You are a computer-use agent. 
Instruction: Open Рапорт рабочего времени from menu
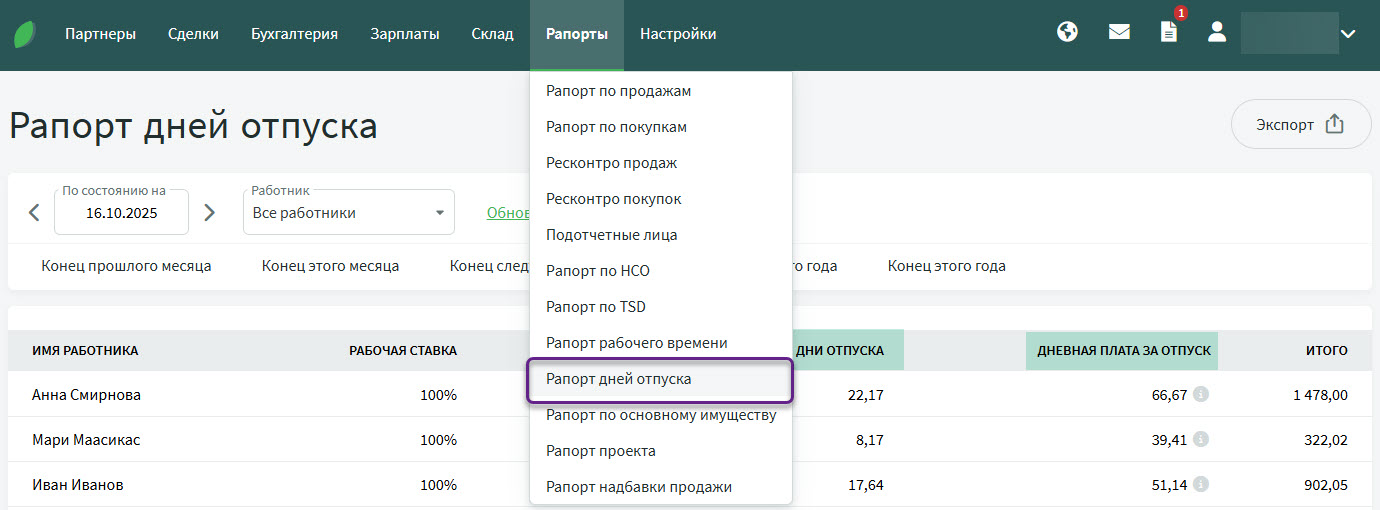[x=636, y=343]
